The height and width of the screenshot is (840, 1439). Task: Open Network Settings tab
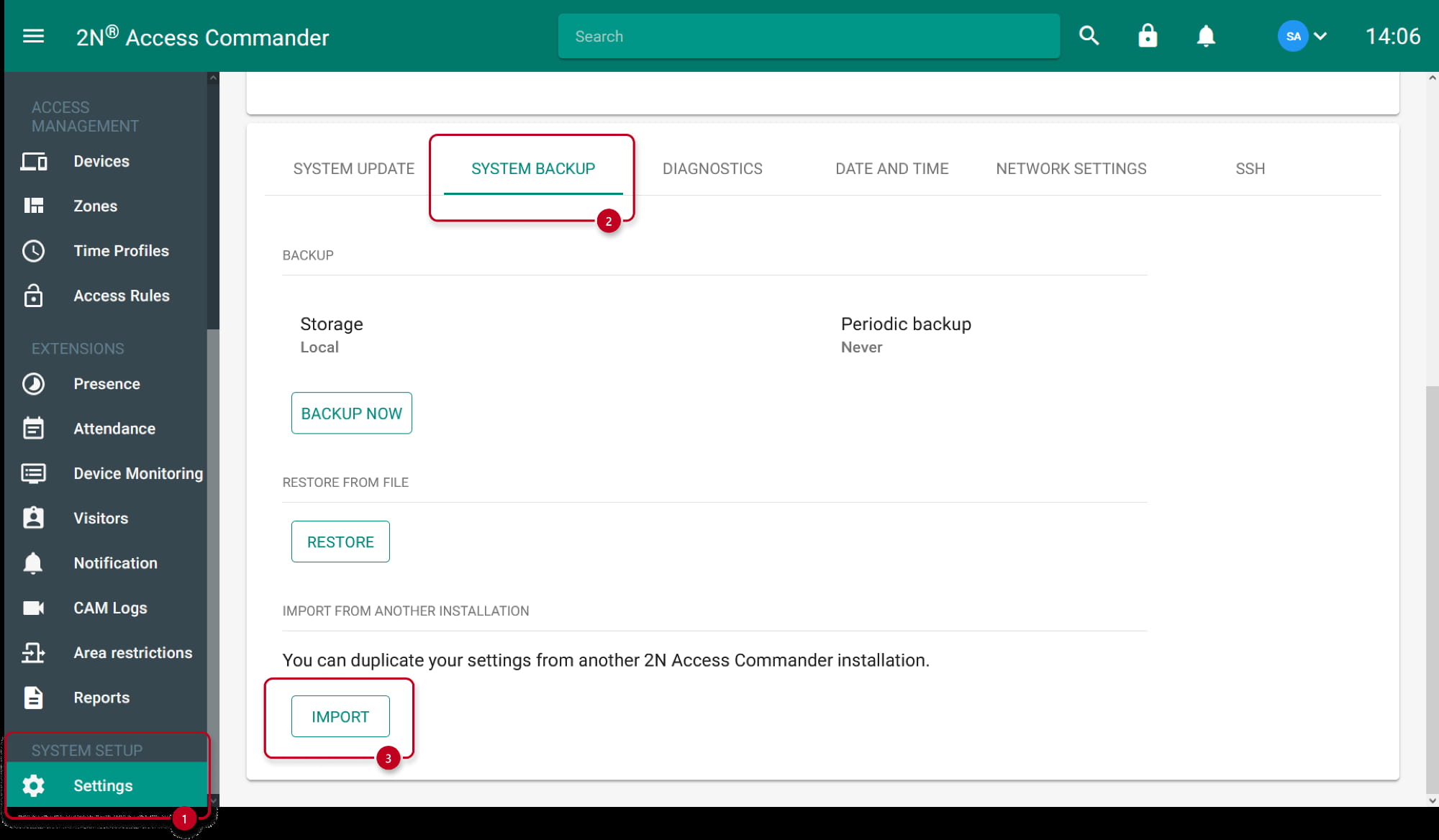1071,168
